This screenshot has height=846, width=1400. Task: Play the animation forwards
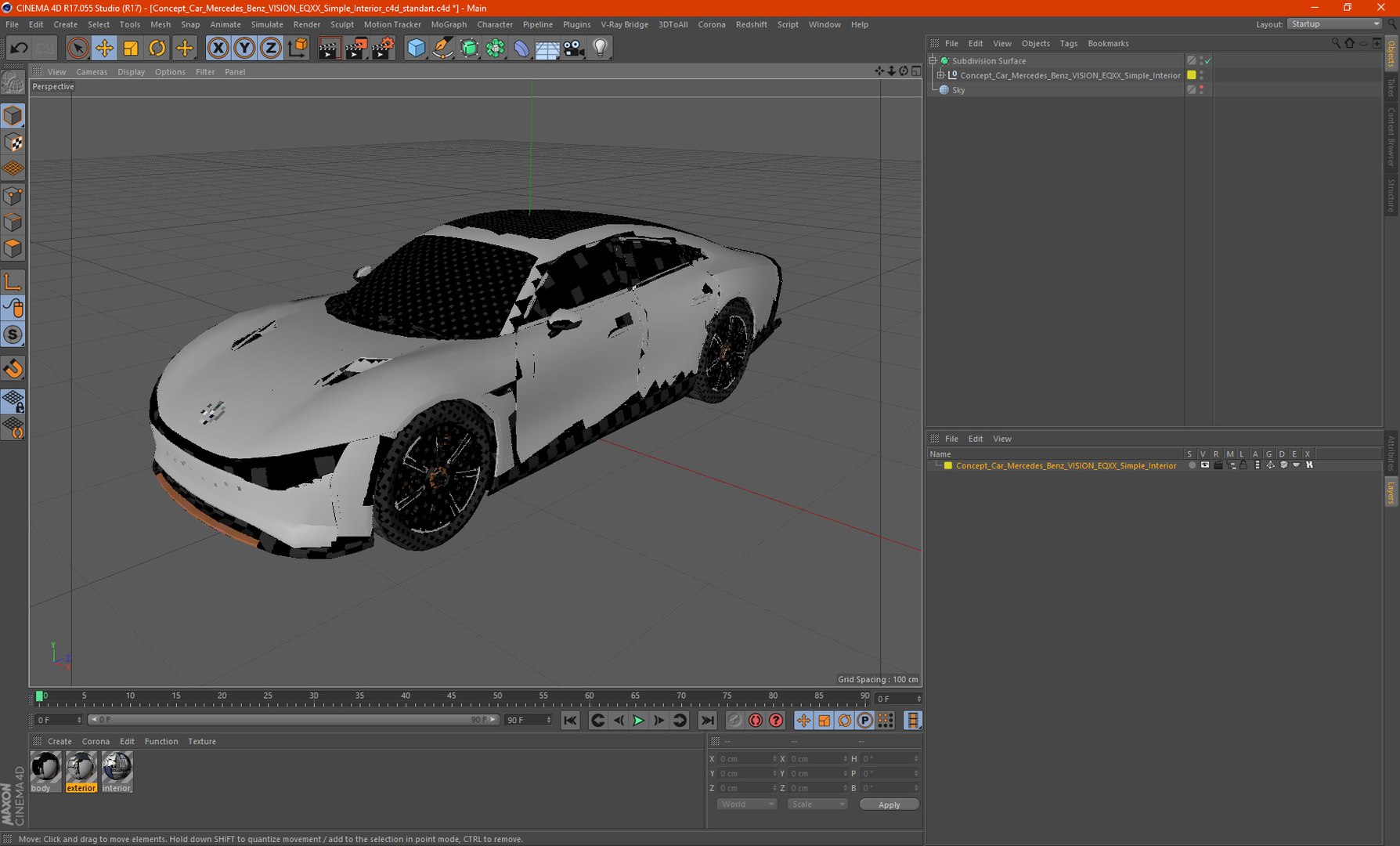pyautogui.click(x=638, y=721)
